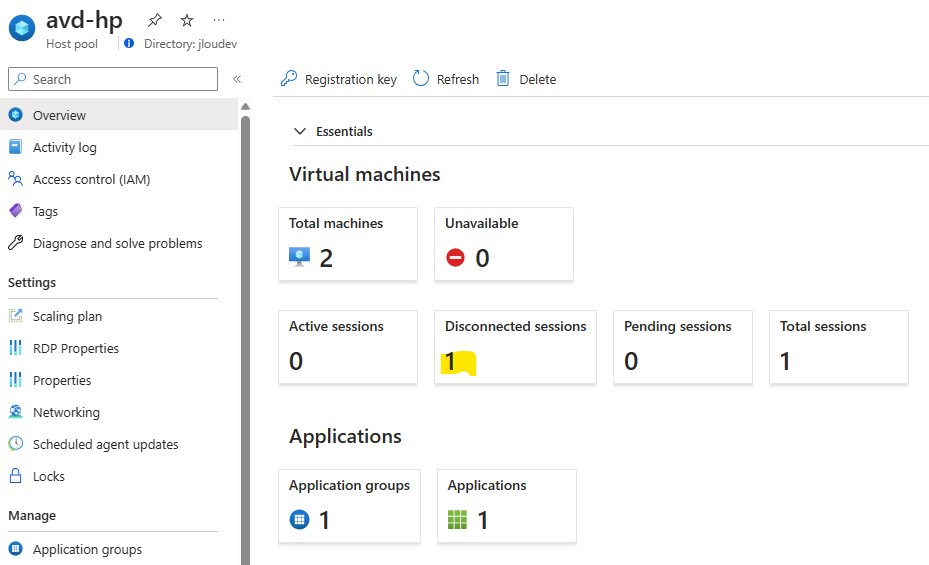Click the Locks padlock icon
The height and width of the screenshot is (565, 929).
click(15, 476)
